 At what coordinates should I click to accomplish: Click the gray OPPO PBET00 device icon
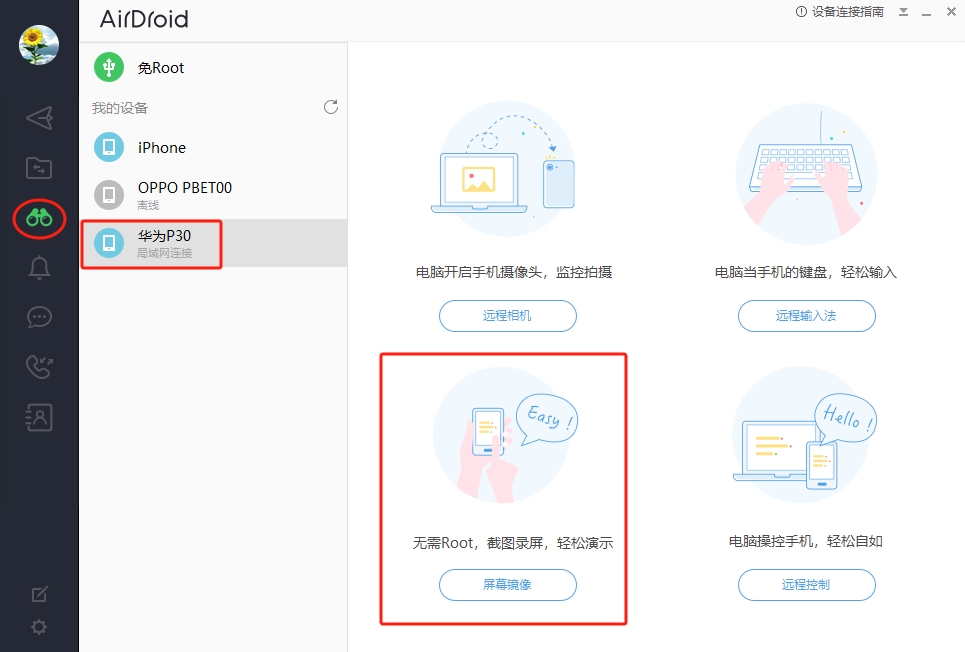[x=109, y=195]
